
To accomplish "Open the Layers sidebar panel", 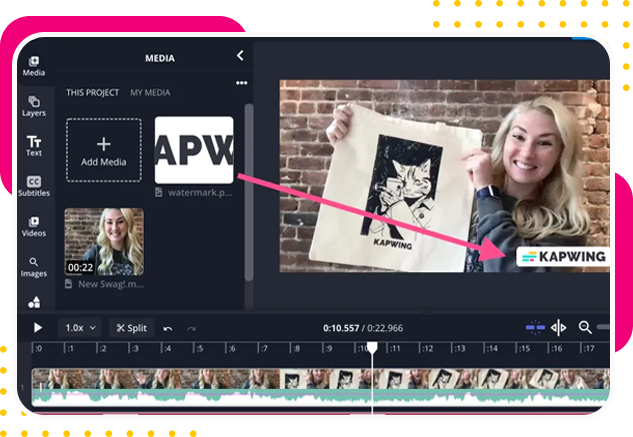I will [34, 106].
